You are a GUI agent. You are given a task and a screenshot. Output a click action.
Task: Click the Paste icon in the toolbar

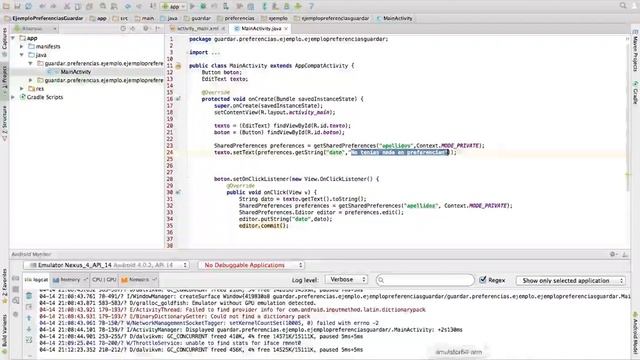coord(89,6)
